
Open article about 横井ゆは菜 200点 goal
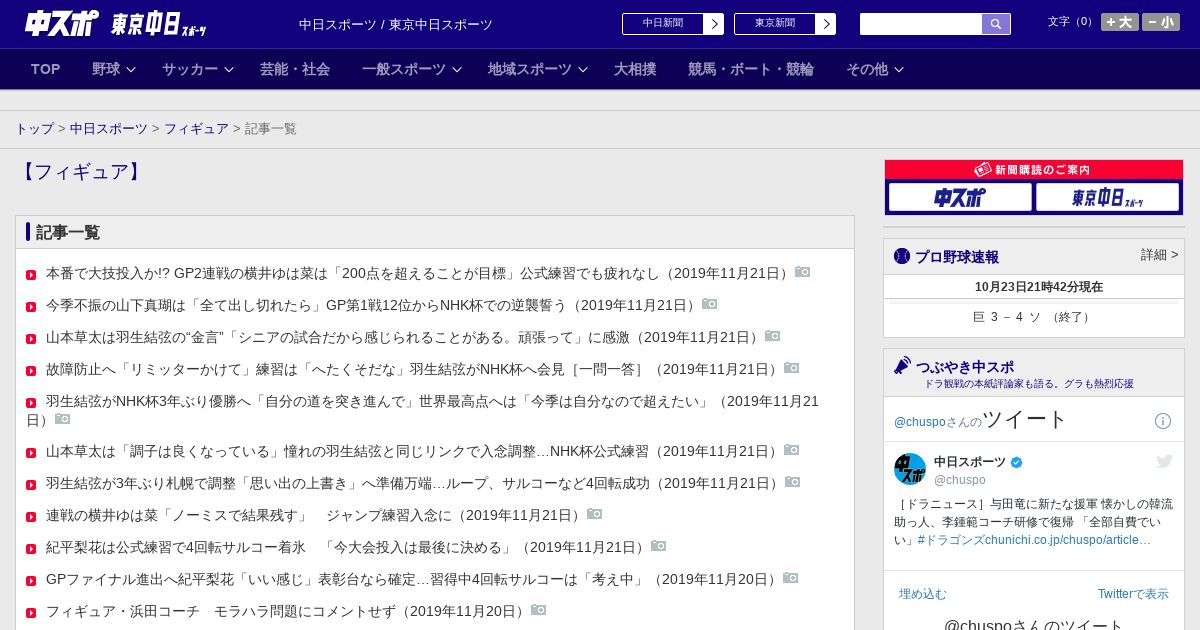(418, 273)
